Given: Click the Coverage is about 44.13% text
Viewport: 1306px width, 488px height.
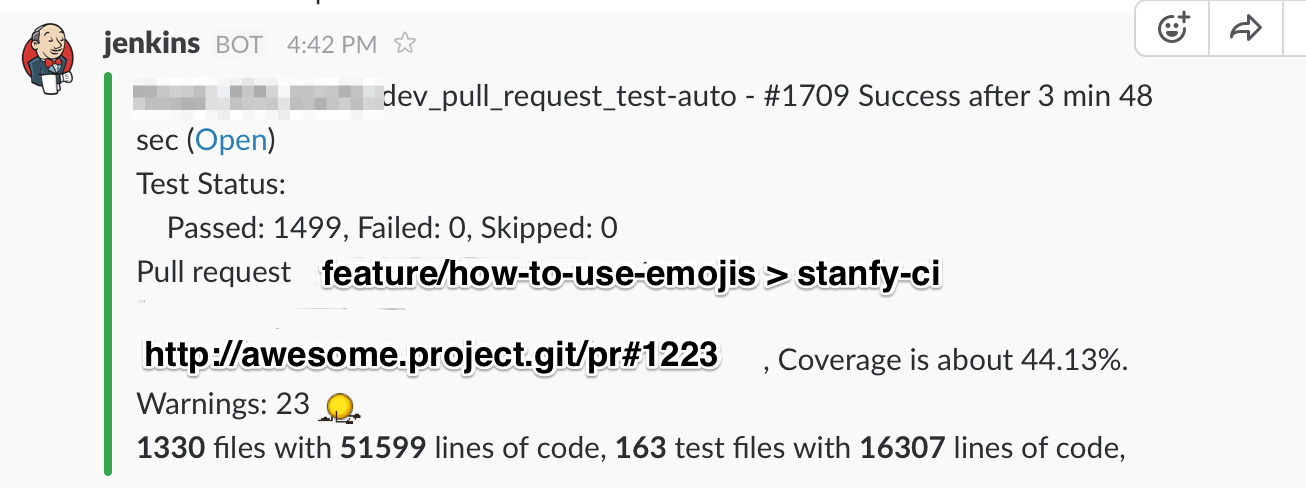Looking at the screenshot, I should pyautogui.click(x=953, y=360).
